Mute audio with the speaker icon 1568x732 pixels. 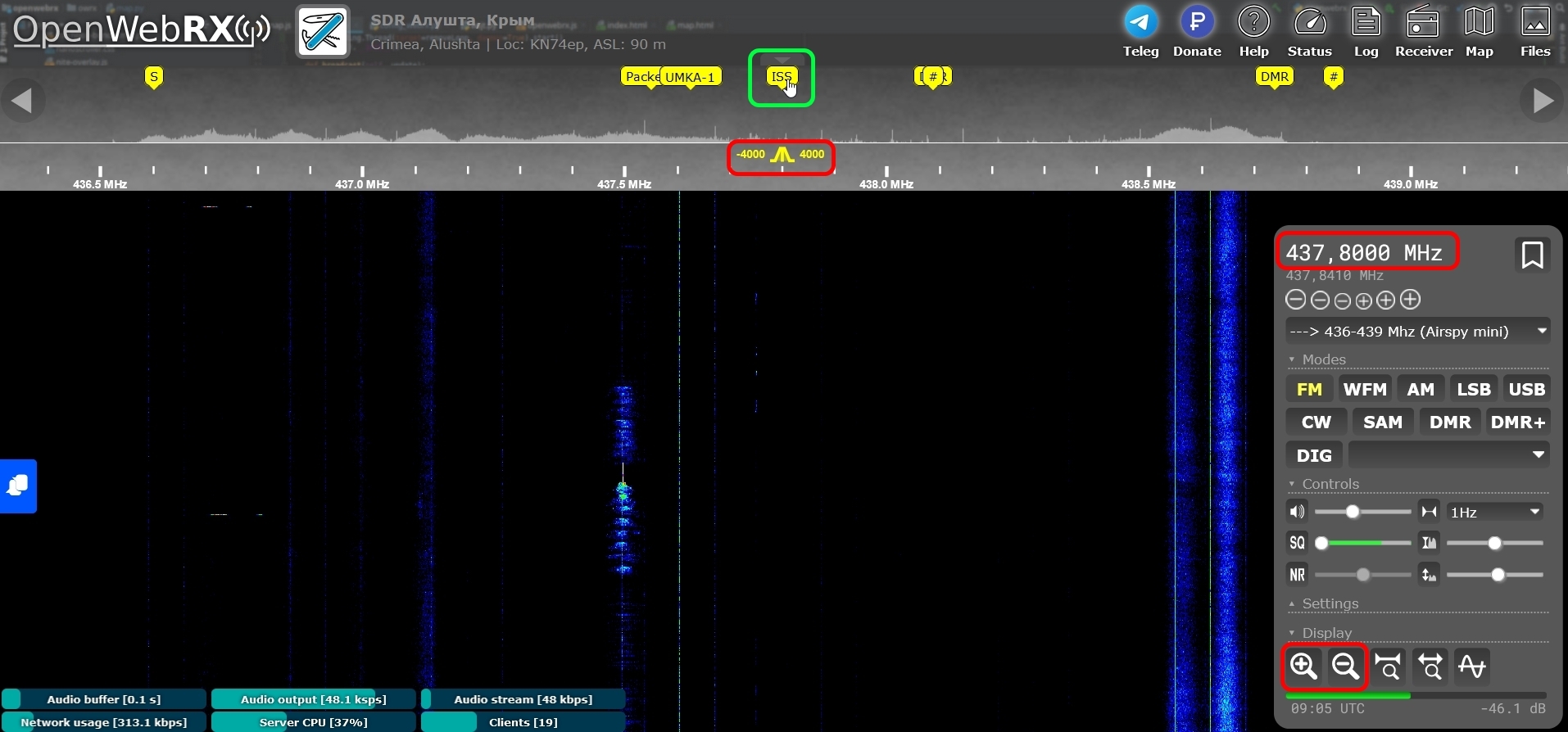(1297, 512)
